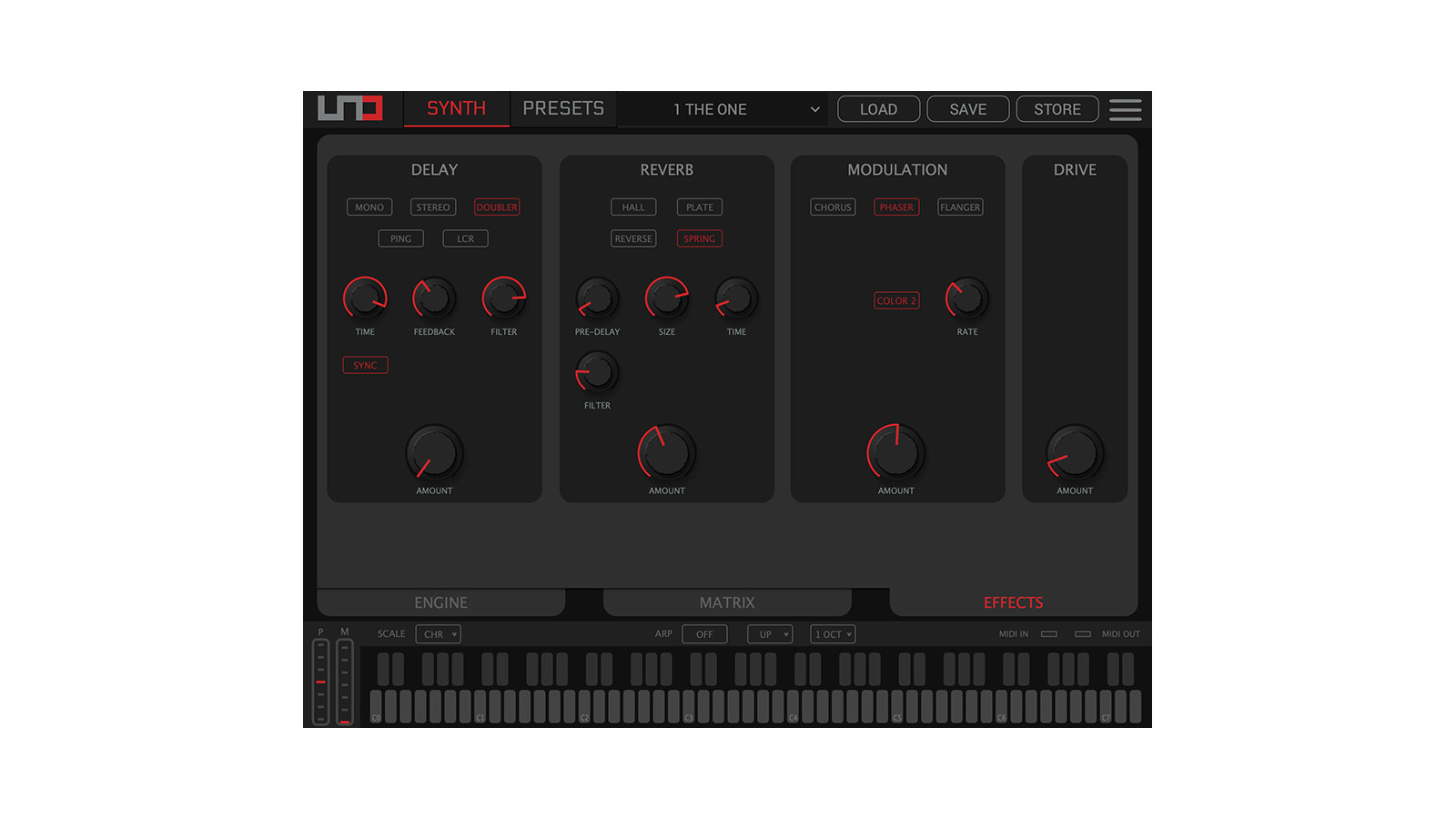Switch to the Matrix tab
The height and width of the screenshot is (819, 1456).
727,602
